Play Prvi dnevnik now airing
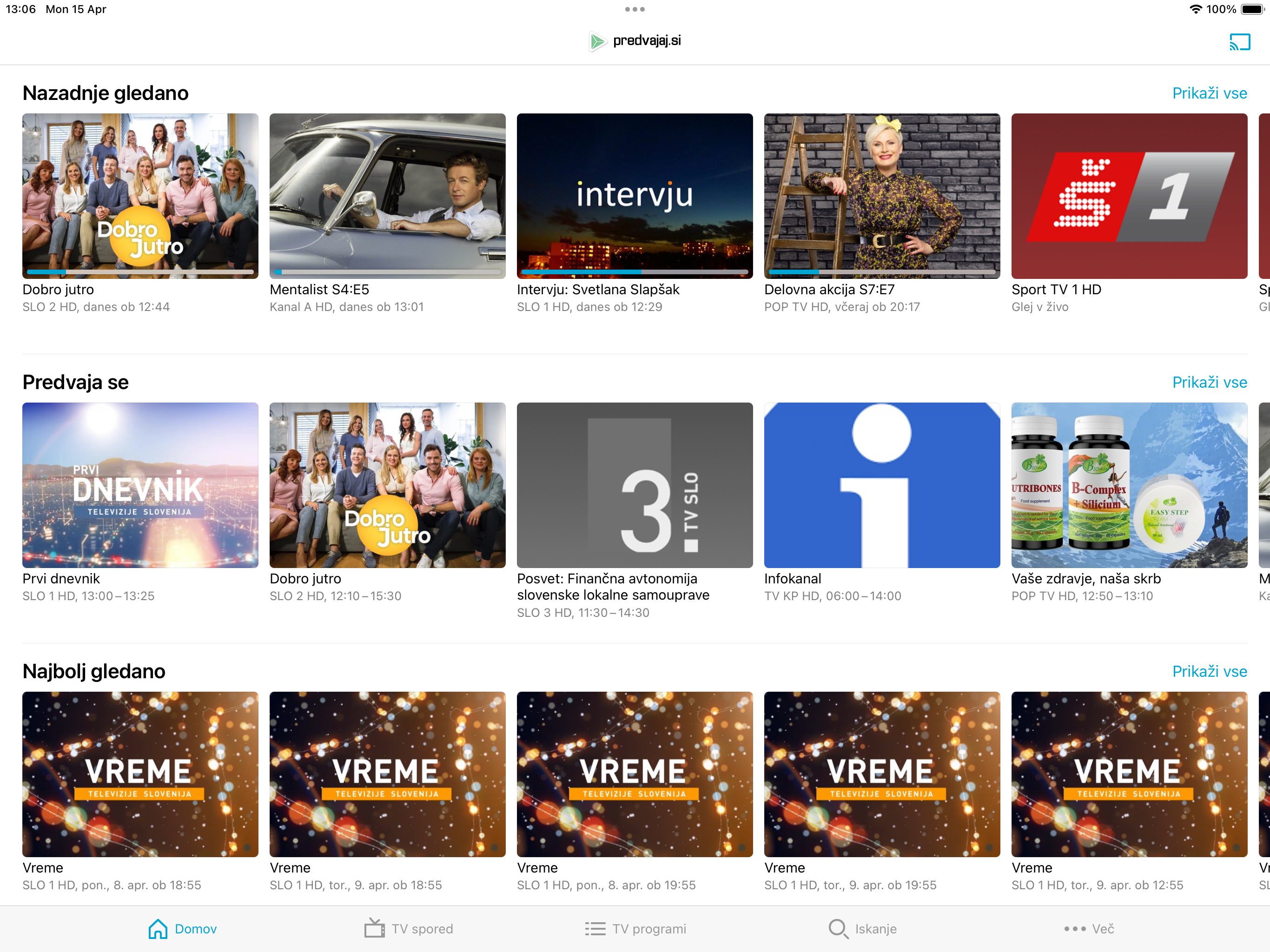 point(140,485)
